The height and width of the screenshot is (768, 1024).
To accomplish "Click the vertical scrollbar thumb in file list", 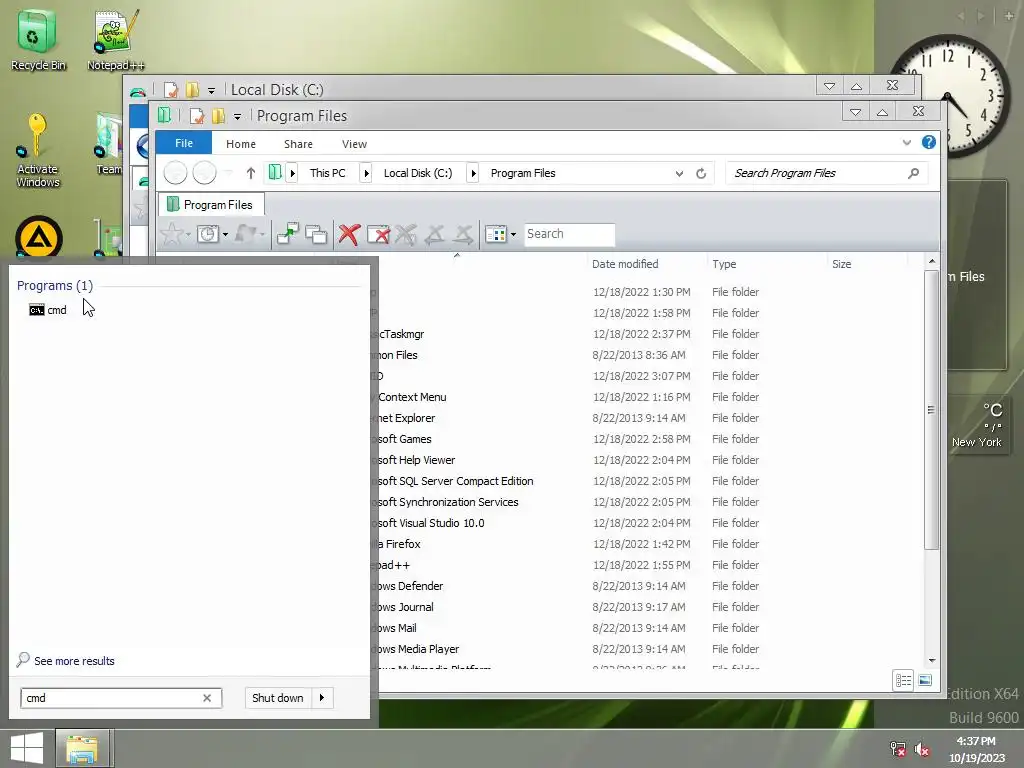I will pyautogui.click(x=931, y=409).
